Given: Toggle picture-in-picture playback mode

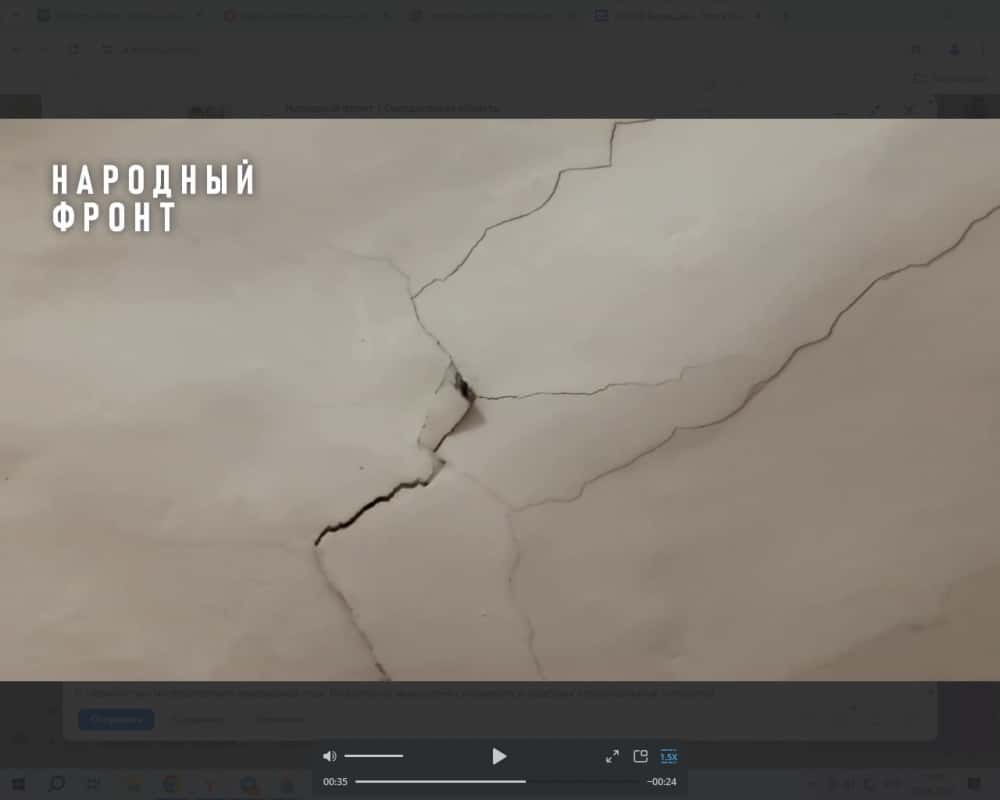Looking at the screenshot, I should (x=642, y=756).
